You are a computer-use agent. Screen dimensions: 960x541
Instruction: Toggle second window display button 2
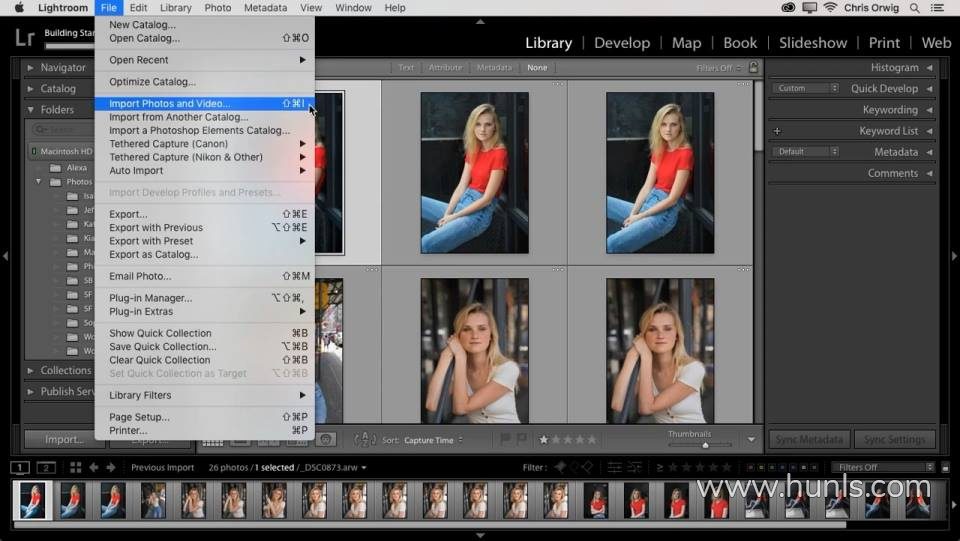tap(46, 468)
